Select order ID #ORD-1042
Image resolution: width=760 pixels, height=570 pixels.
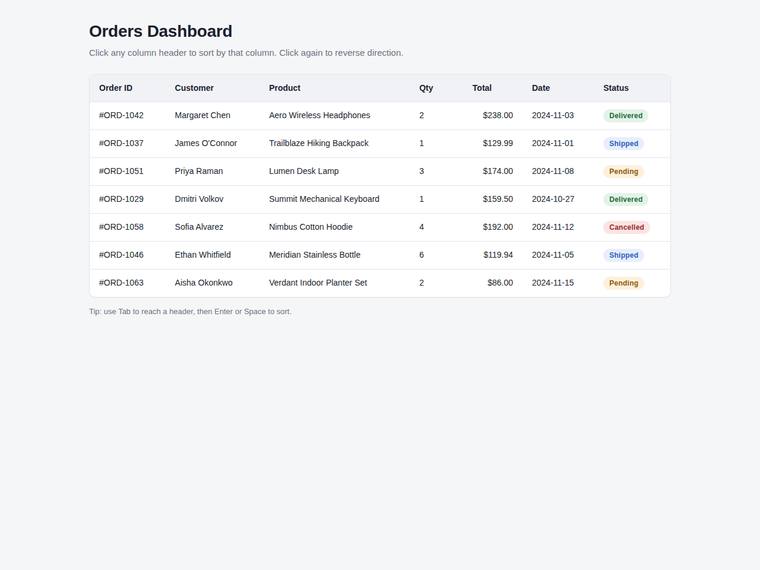coord(121,115)
